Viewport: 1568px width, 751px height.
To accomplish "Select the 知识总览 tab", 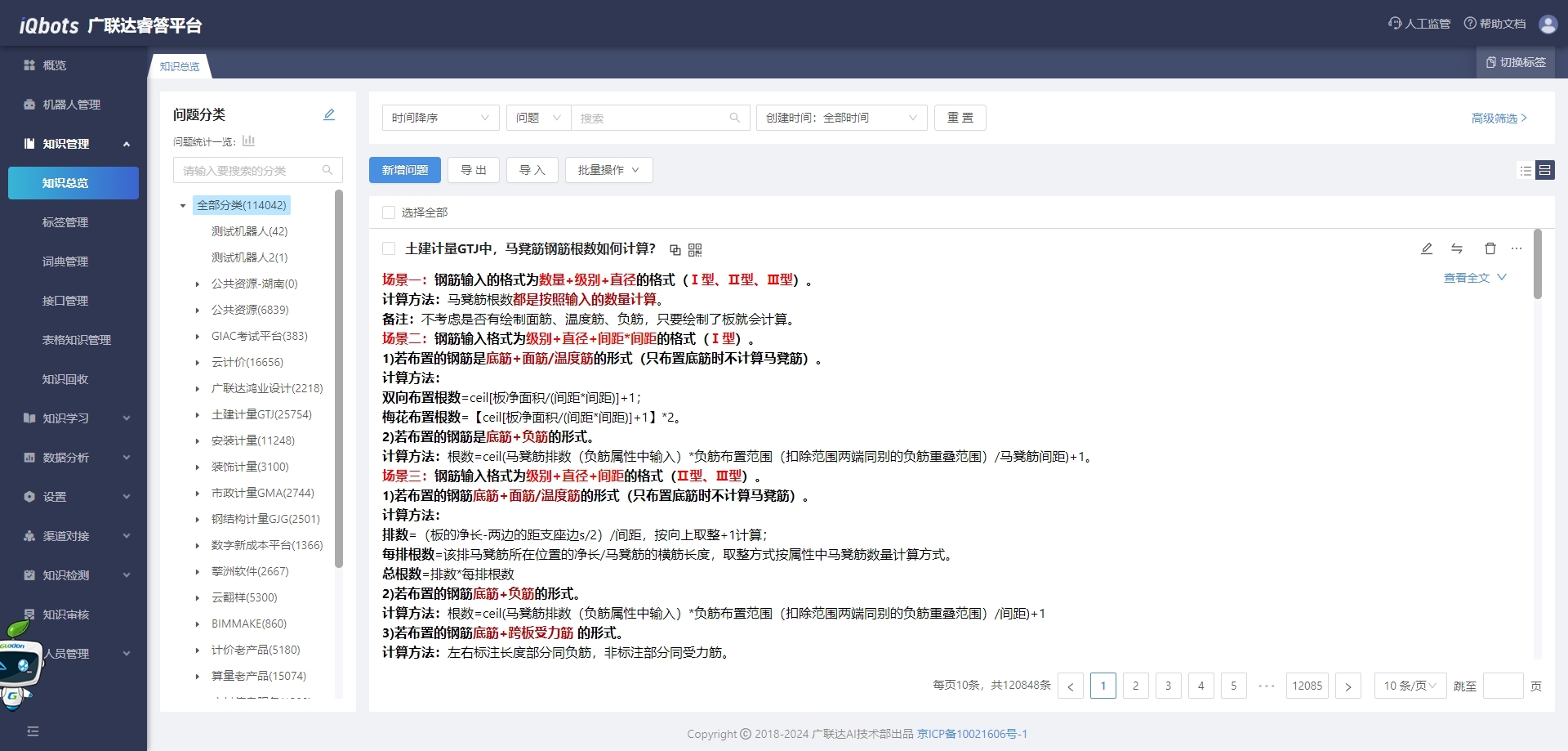I will [x=180, y=66].
